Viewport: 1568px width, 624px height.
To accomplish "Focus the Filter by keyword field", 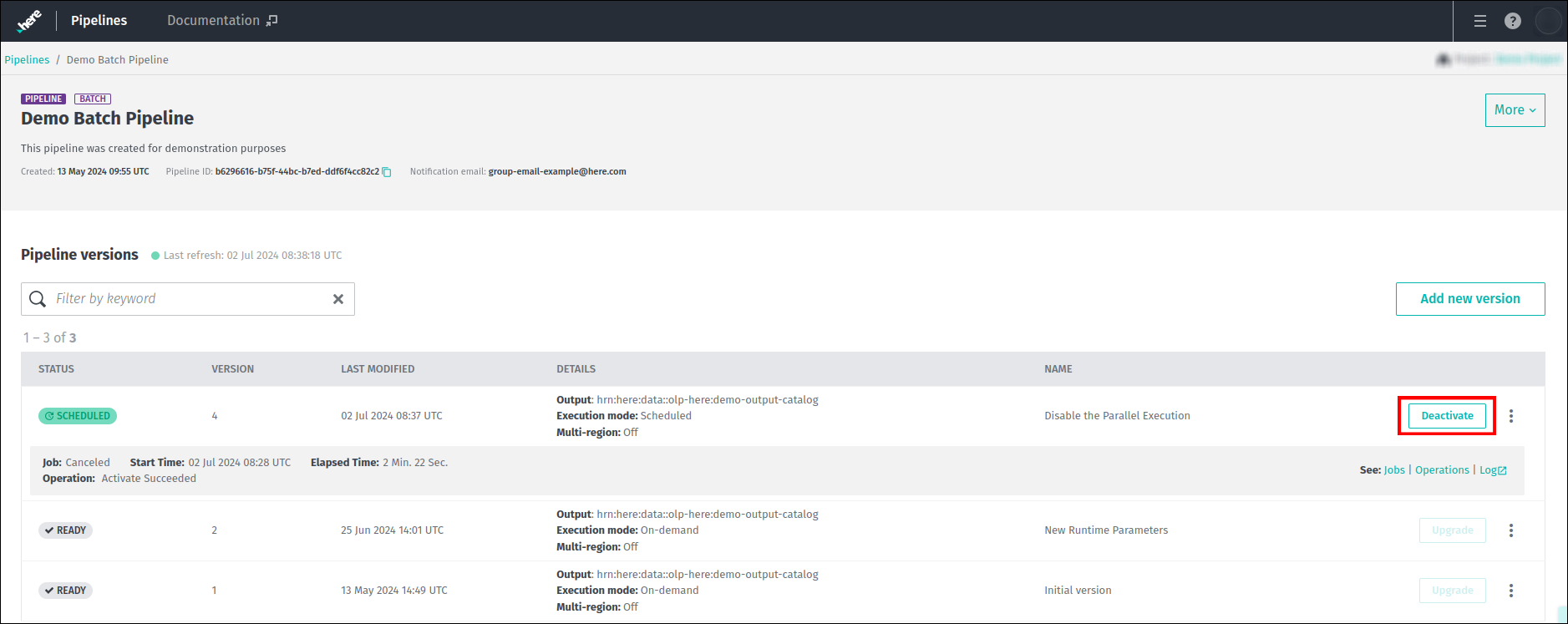I will pyautogui.click(x=188, y=299).
